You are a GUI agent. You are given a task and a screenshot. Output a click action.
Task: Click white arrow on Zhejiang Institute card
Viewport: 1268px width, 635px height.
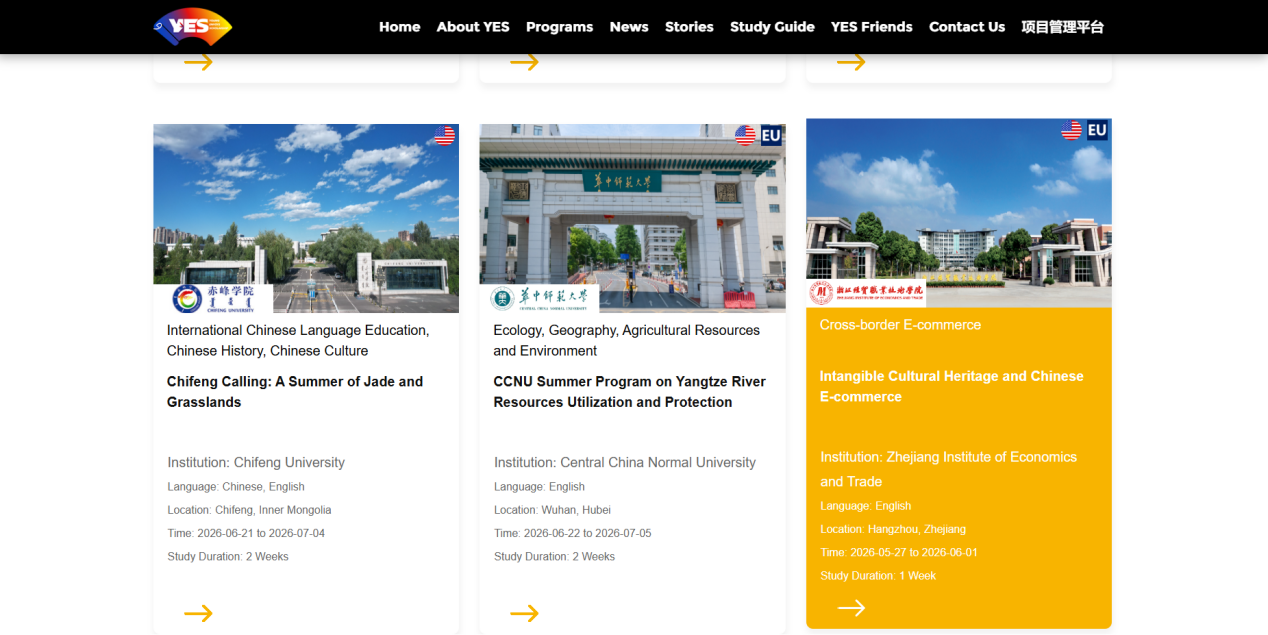(851, 608)
